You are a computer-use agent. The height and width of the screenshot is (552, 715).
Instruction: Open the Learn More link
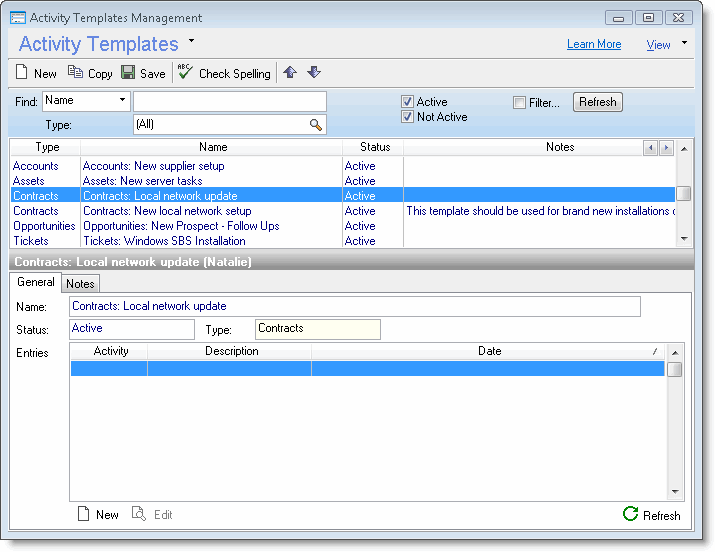click(593, 45)
